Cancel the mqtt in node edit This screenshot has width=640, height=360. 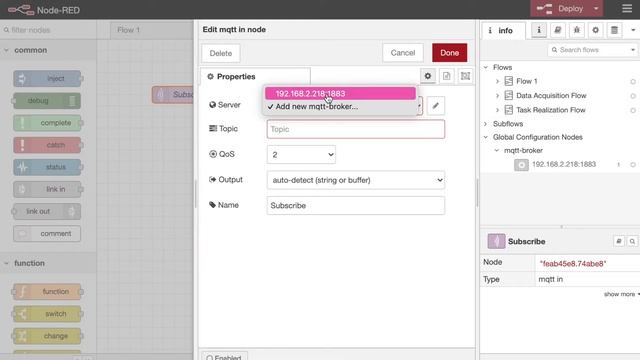pyautogui.click(x=403, y=53)
